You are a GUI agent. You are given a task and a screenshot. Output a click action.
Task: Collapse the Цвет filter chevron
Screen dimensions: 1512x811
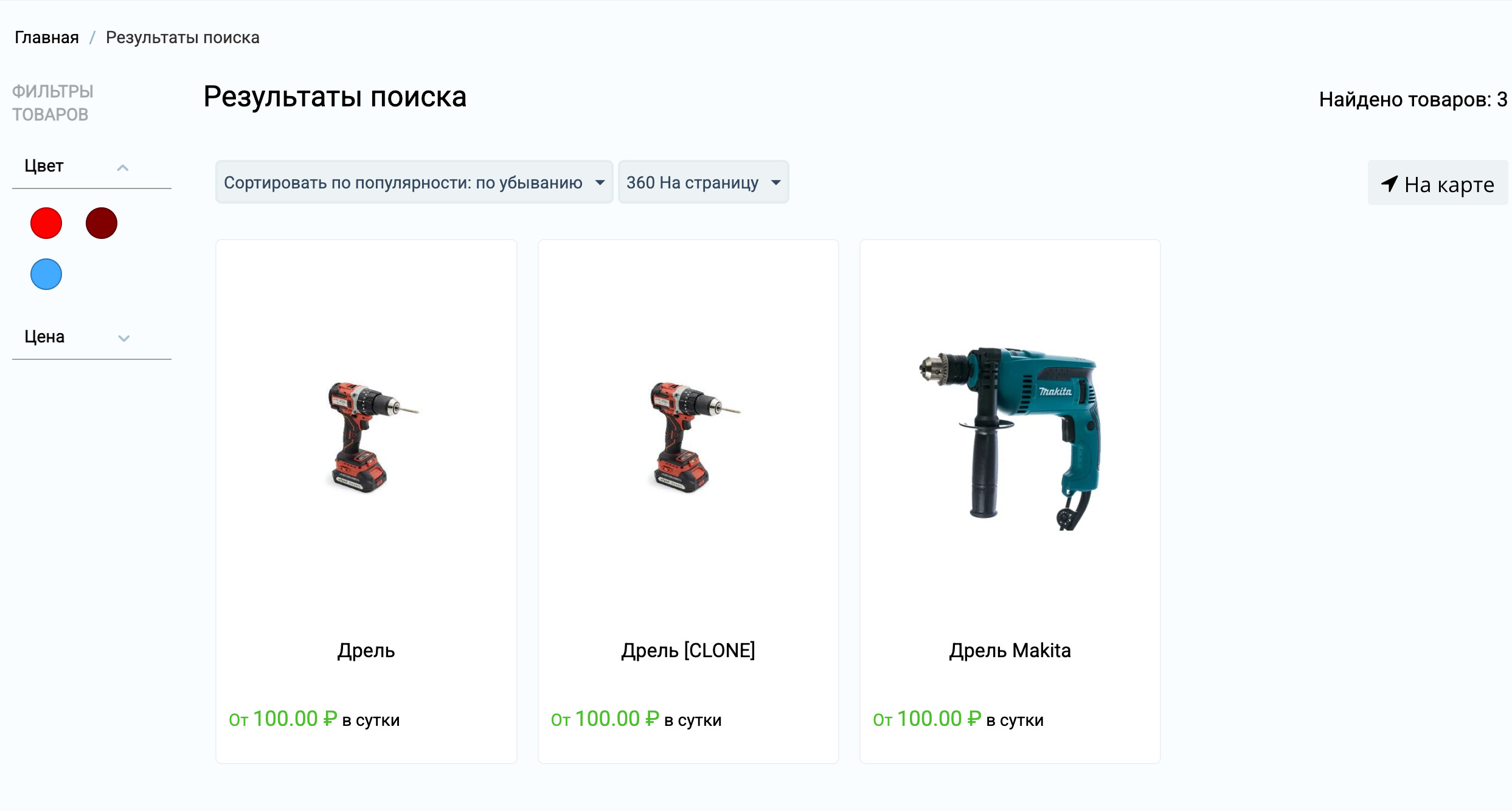coord(123,168)
